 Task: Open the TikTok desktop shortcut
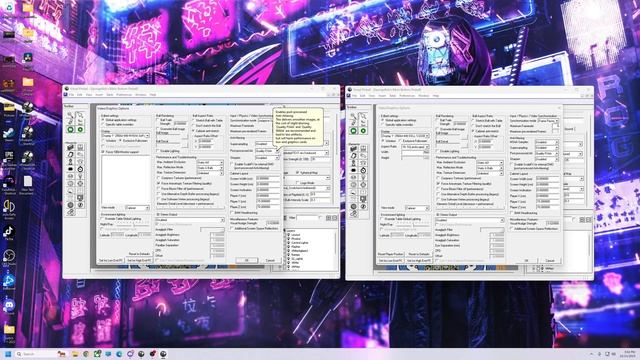(9, 232)
